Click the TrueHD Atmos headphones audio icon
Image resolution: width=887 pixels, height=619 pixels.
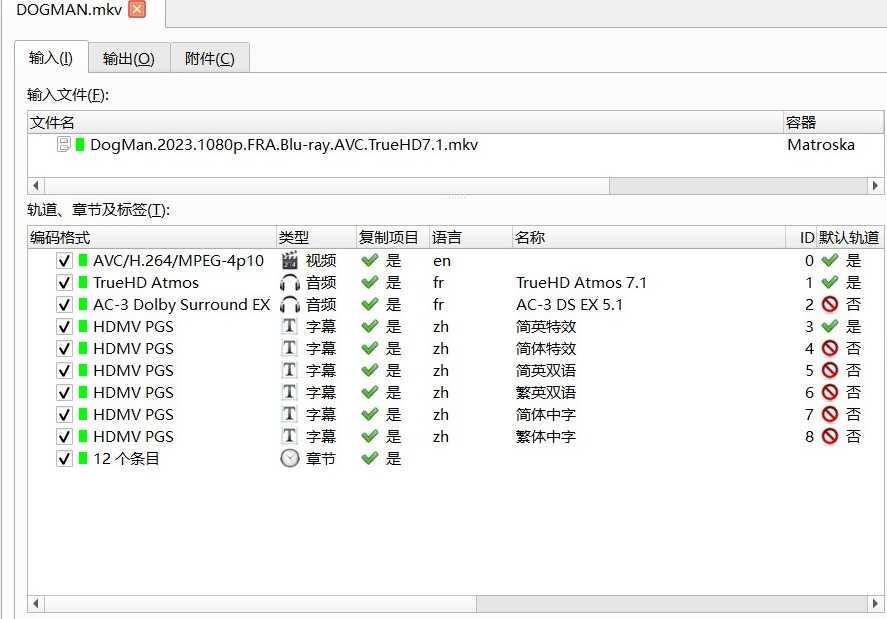tap(290, 283)
